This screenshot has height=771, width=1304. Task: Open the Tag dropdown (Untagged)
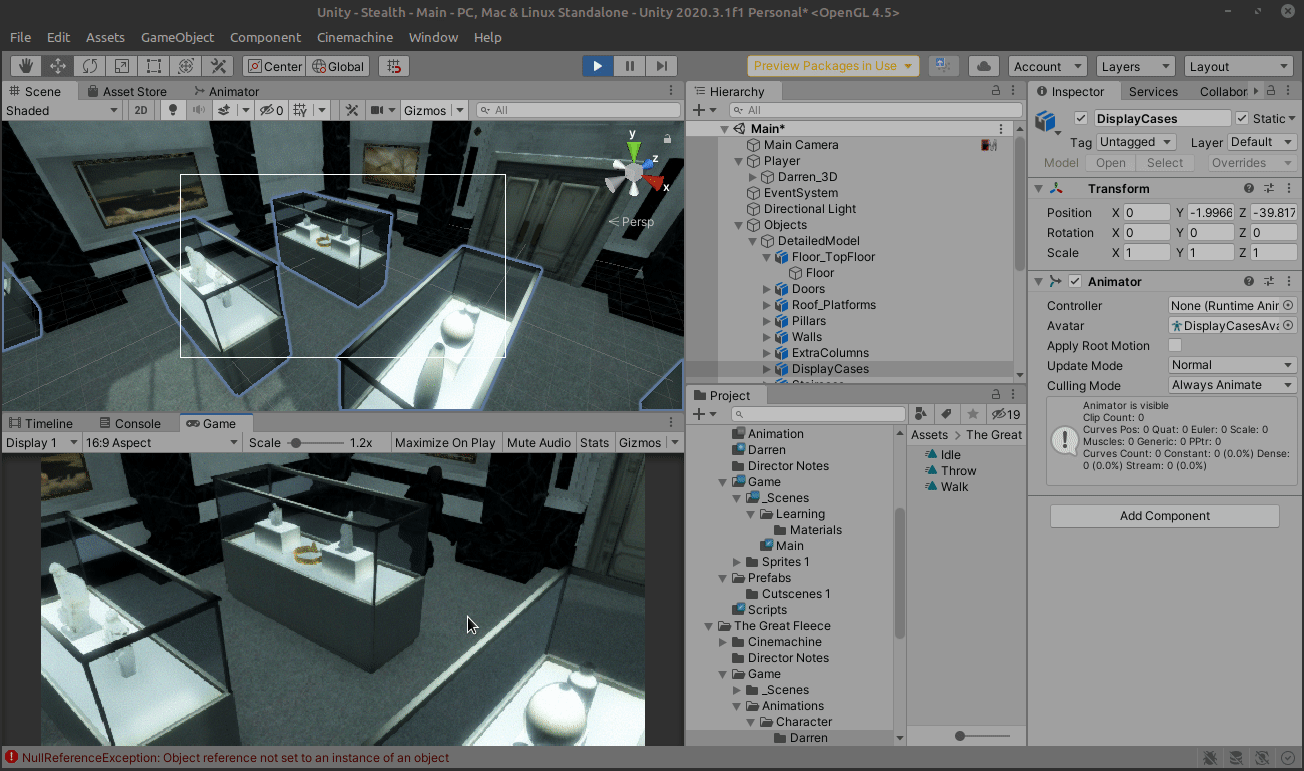click(1136, 142)
